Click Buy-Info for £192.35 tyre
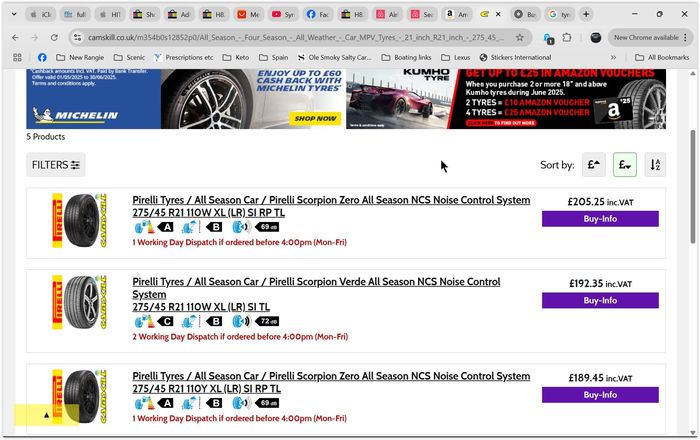Viewport: 700px width, 440px height. pos(600,300)
